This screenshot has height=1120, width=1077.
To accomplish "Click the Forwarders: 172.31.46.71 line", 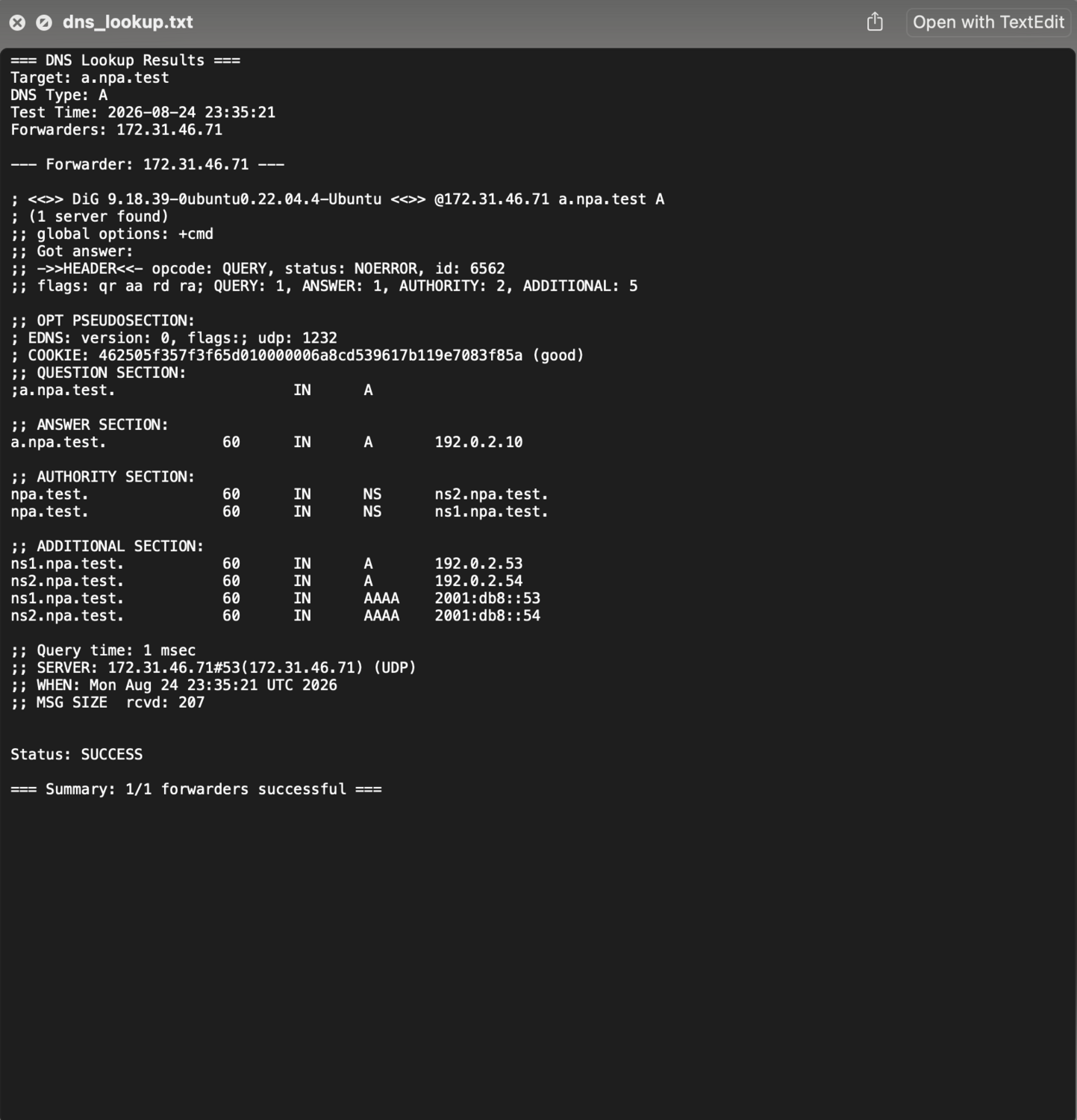I will pyautogui.click(x=116, y=130).
